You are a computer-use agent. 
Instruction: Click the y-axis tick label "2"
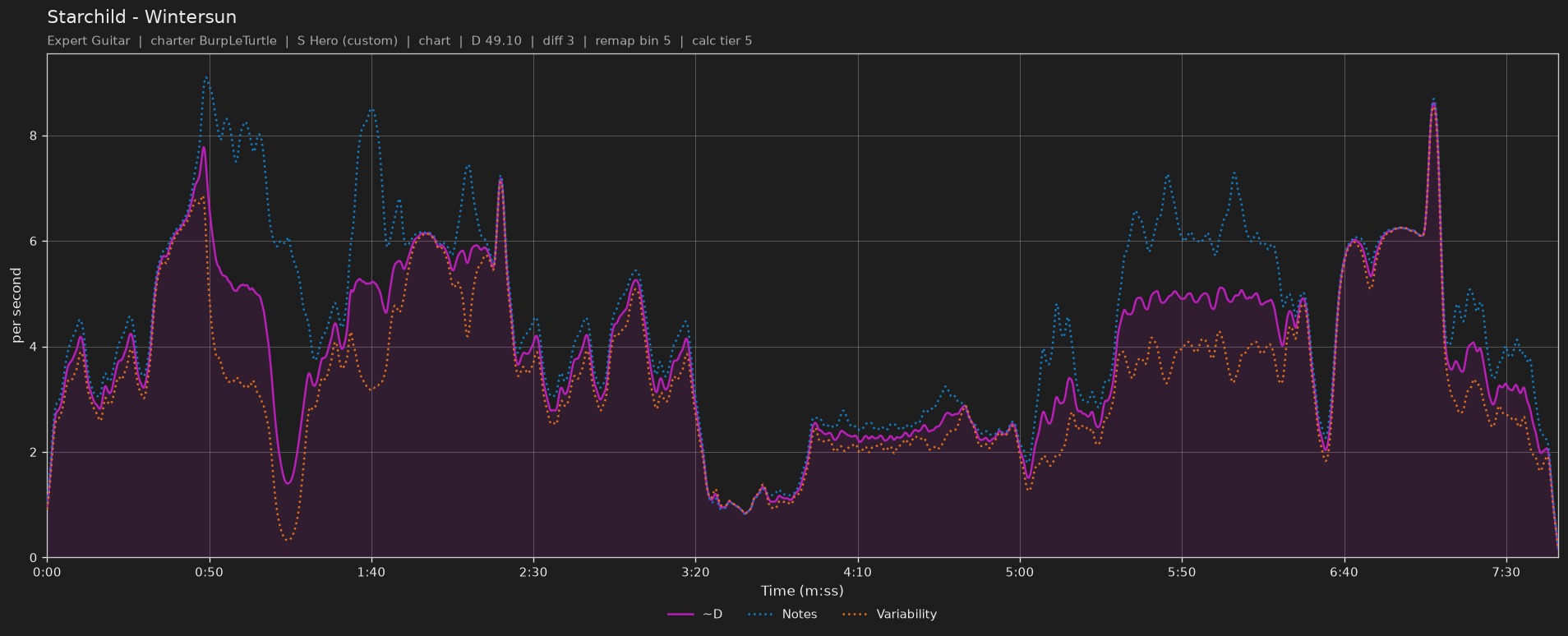point(34,453)
